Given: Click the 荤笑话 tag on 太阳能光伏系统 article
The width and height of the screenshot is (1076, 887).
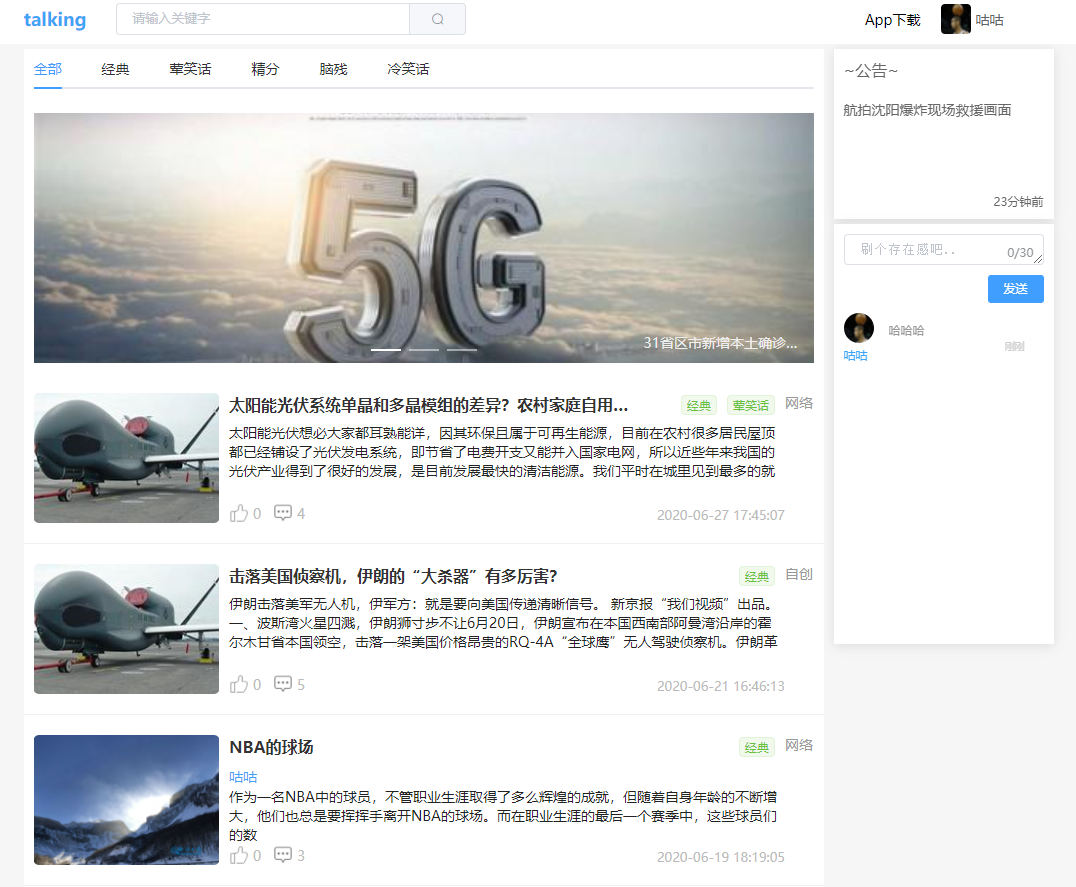Looking at the screenshot, I should pos(750,405).
